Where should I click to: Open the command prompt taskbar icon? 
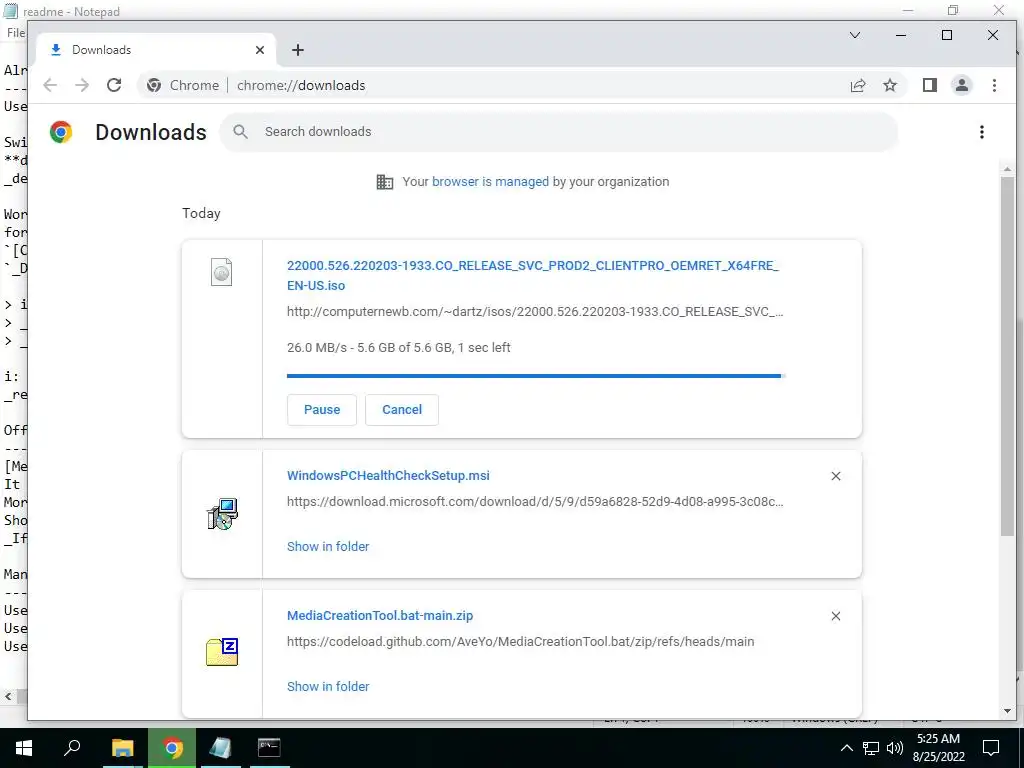pos(269,748)
